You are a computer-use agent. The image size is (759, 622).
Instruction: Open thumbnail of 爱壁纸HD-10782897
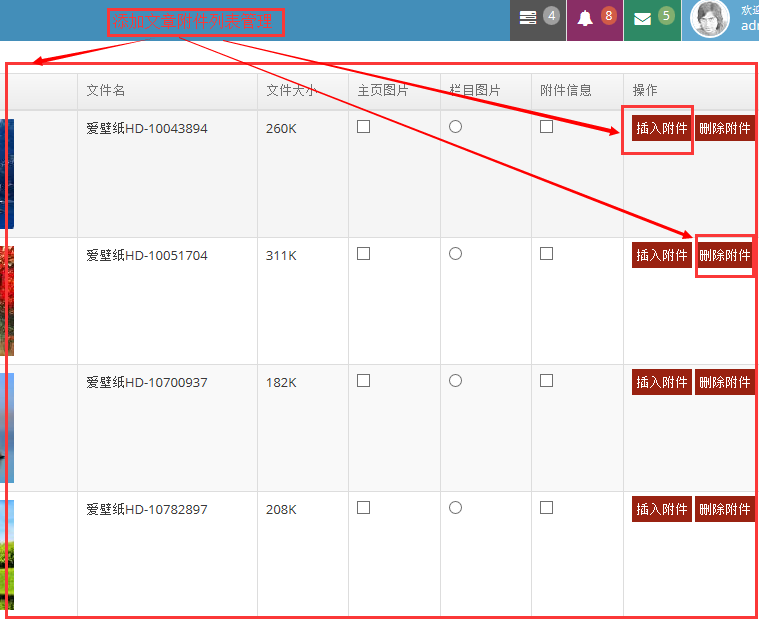click(7, 555)
